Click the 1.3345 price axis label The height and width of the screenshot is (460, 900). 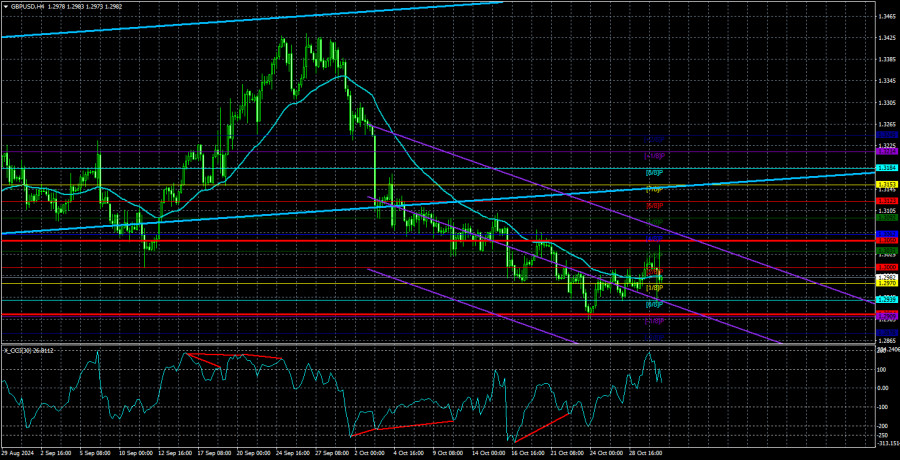coord(886,81)
